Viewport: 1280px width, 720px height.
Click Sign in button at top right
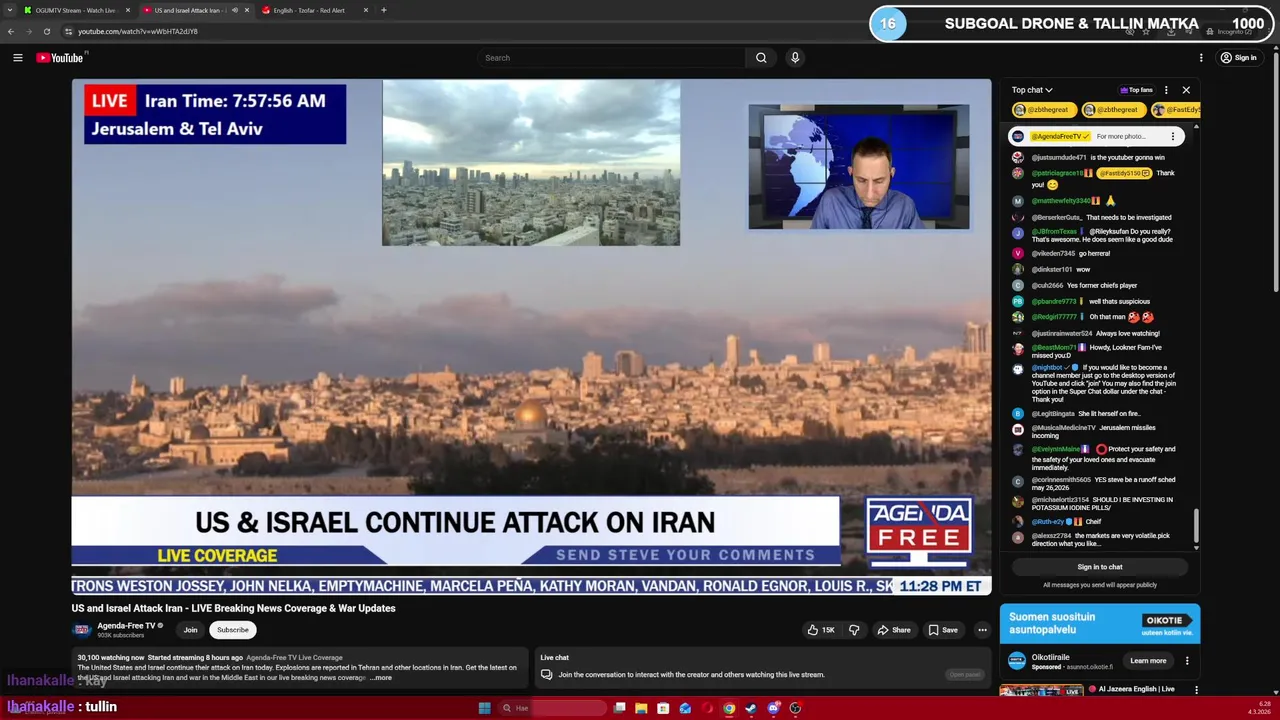(x=1238, y=58)
